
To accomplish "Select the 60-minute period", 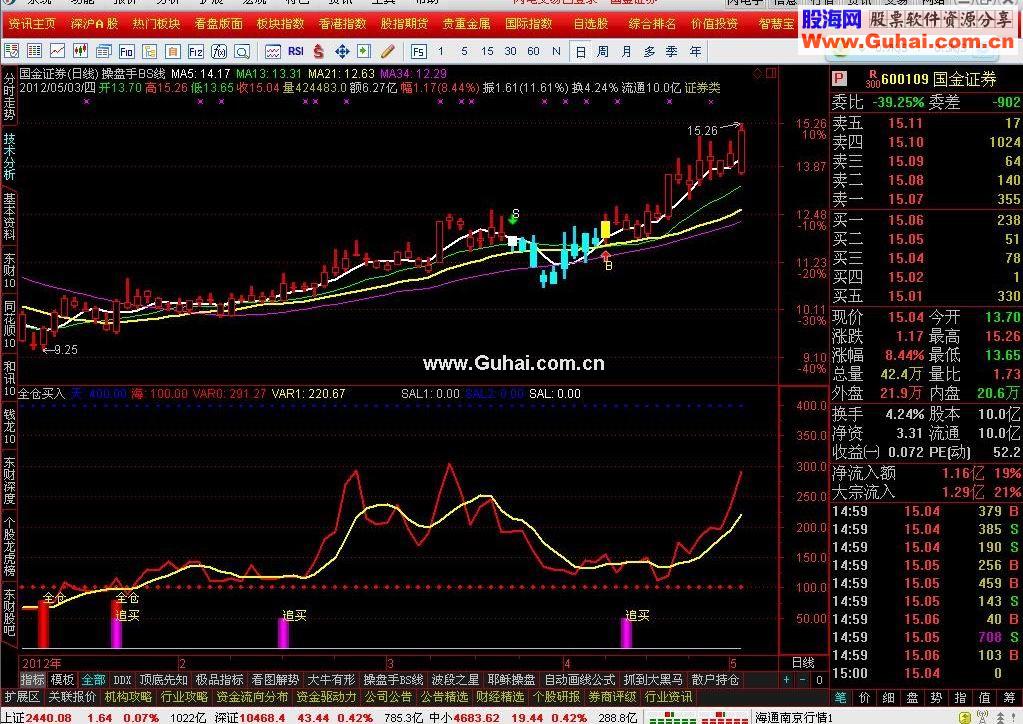I will (x=533, y=51).
